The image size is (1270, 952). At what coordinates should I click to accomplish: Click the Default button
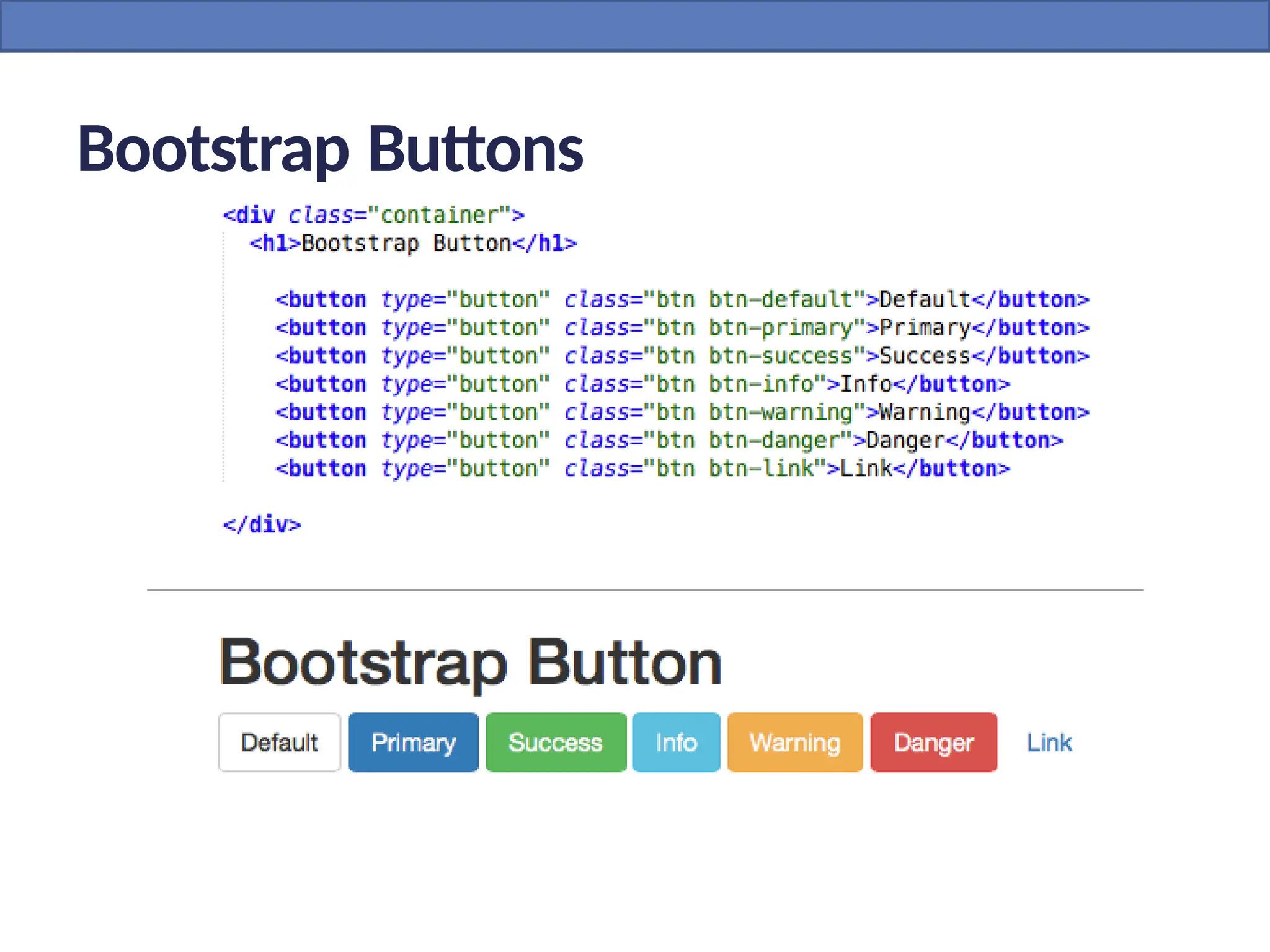pos(279,742)
